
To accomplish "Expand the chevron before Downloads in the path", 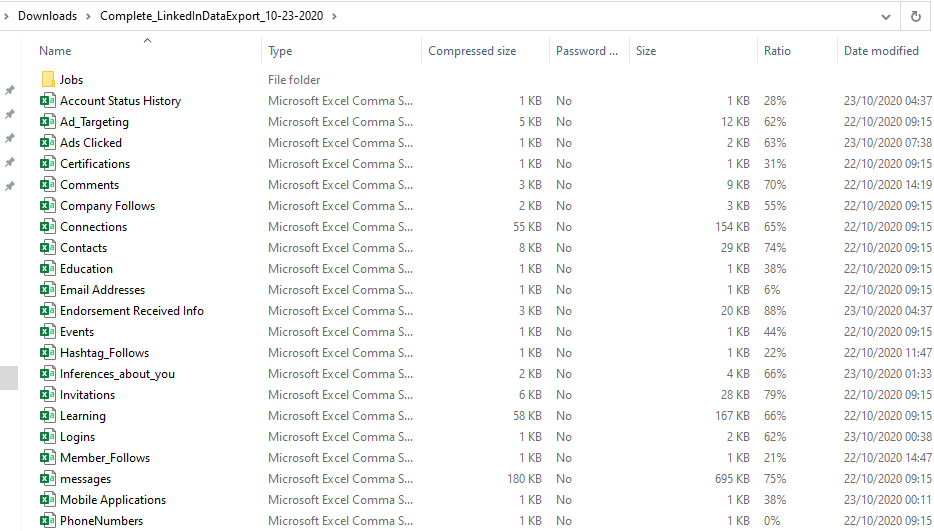I will pyautogui.click(x=7, y=16).
